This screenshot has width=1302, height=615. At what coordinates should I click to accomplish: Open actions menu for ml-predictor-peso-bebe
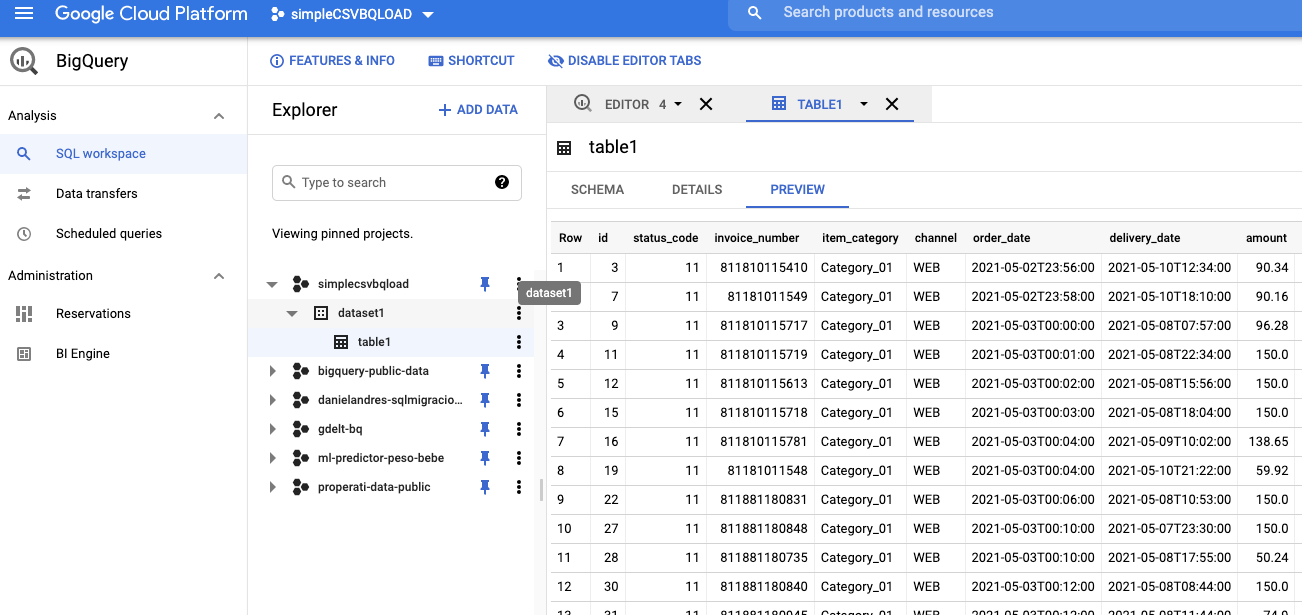coord(518,458)
